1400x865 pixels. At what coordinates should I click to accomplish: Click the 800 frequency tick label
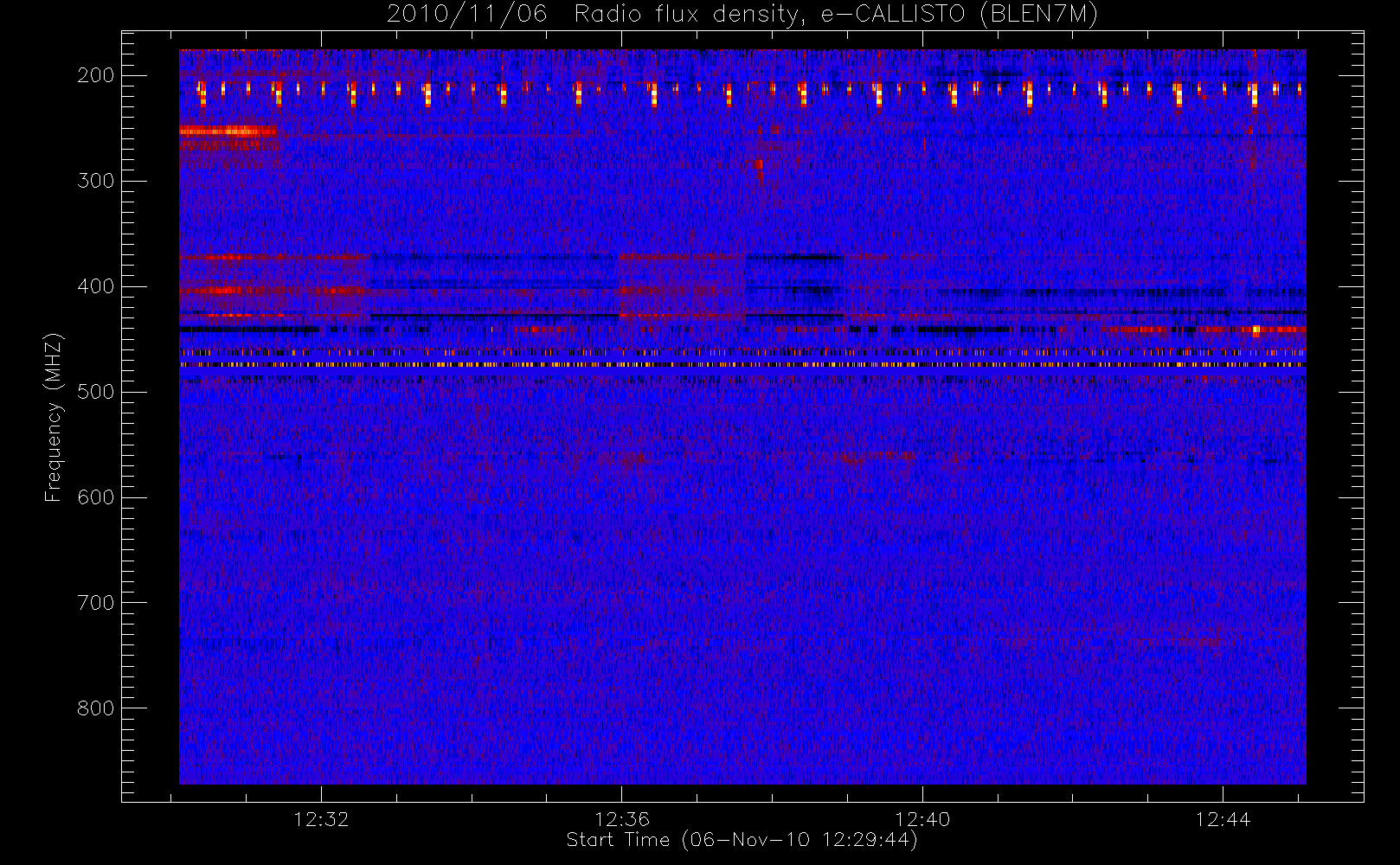point(96,708)
